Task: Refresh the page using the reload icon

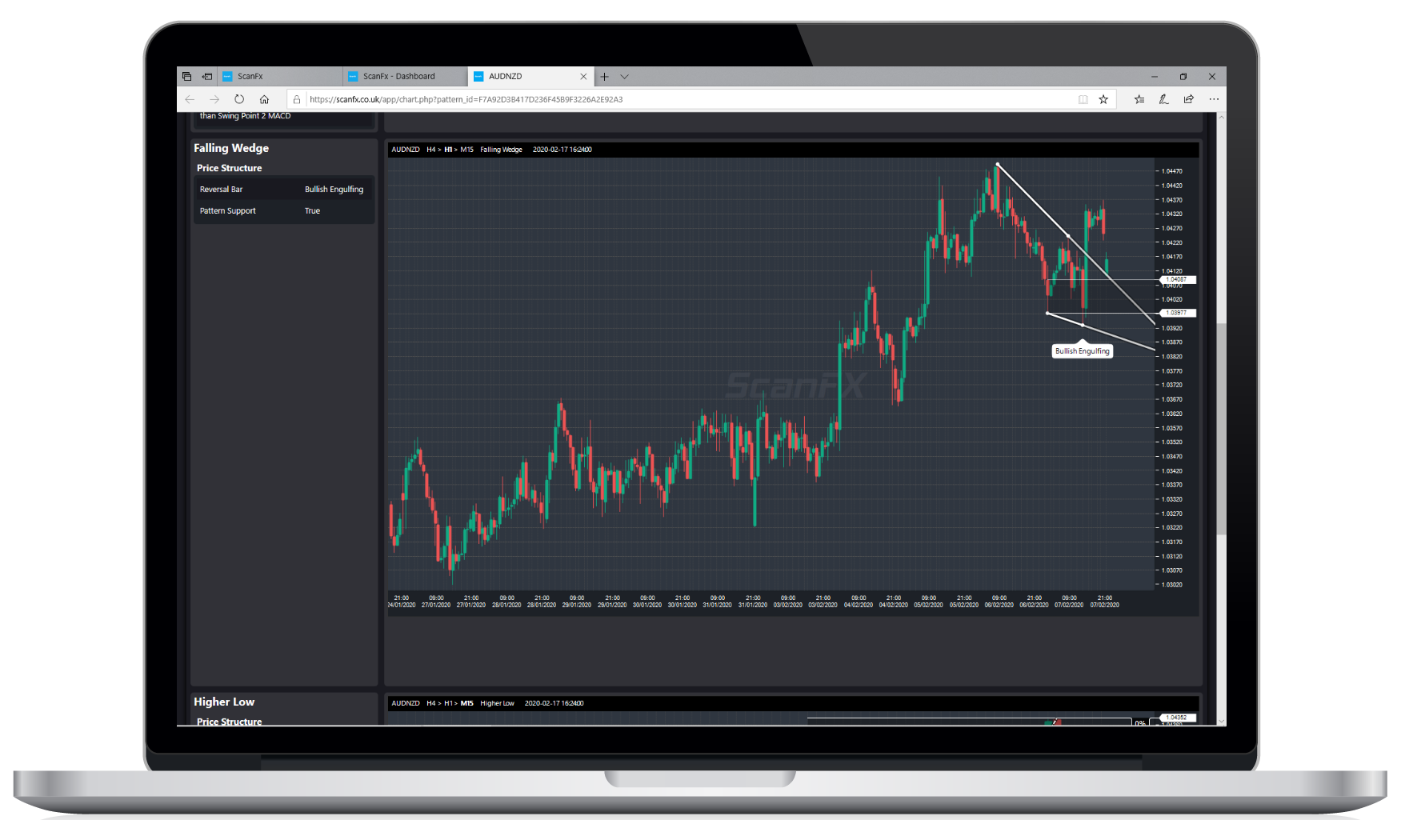Action: point(239,99)
